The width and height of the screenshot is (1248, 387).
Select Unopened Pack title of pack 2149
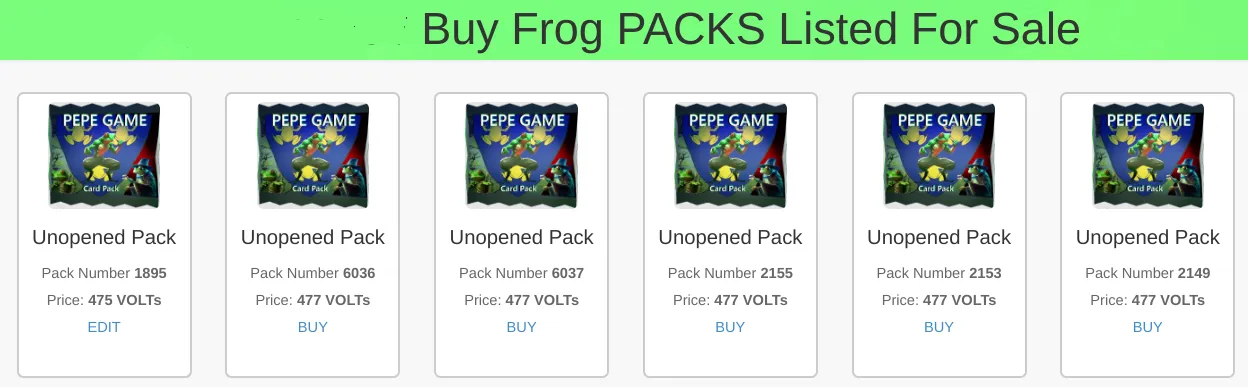click(x=1148, y=238)
